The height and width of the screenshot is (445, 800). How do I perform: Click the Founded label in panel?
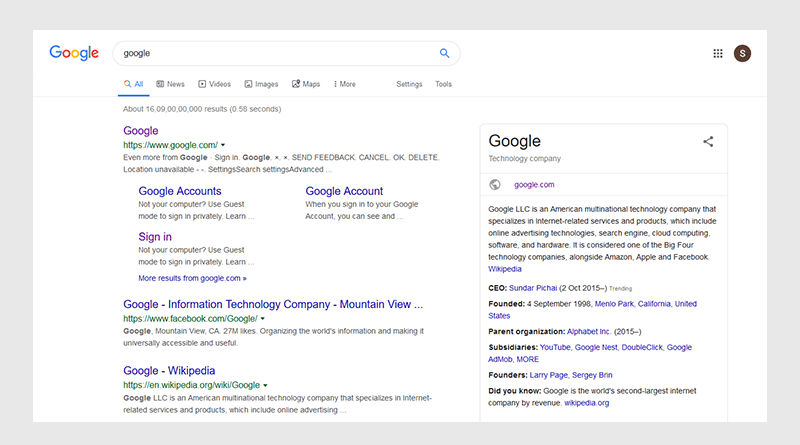tap(506, 304)
